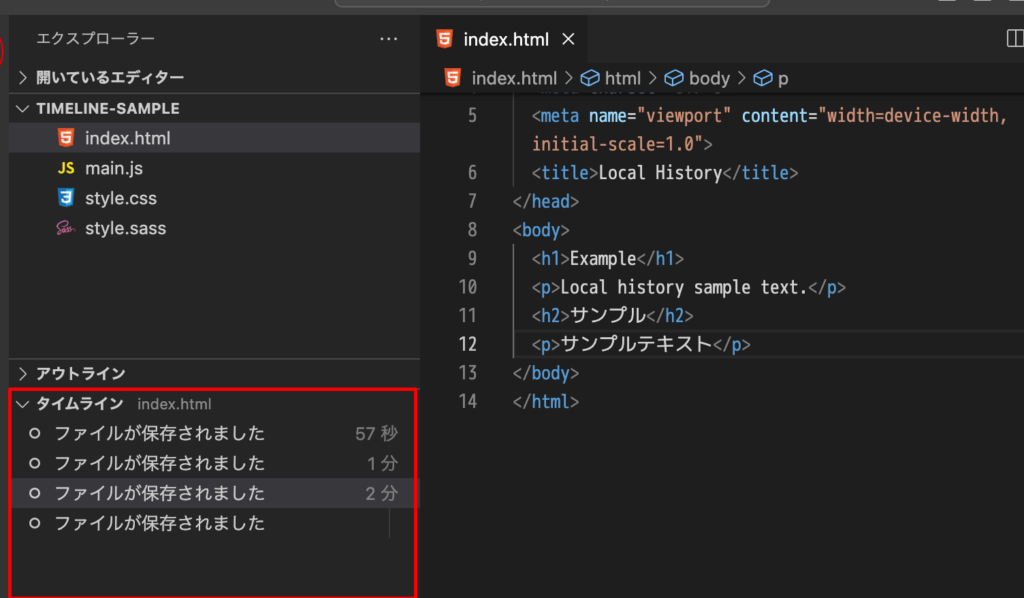Click the CSS icon next to style.css
The height and width of the screenshot is (598, 1024).
click(x=66, y=198)
